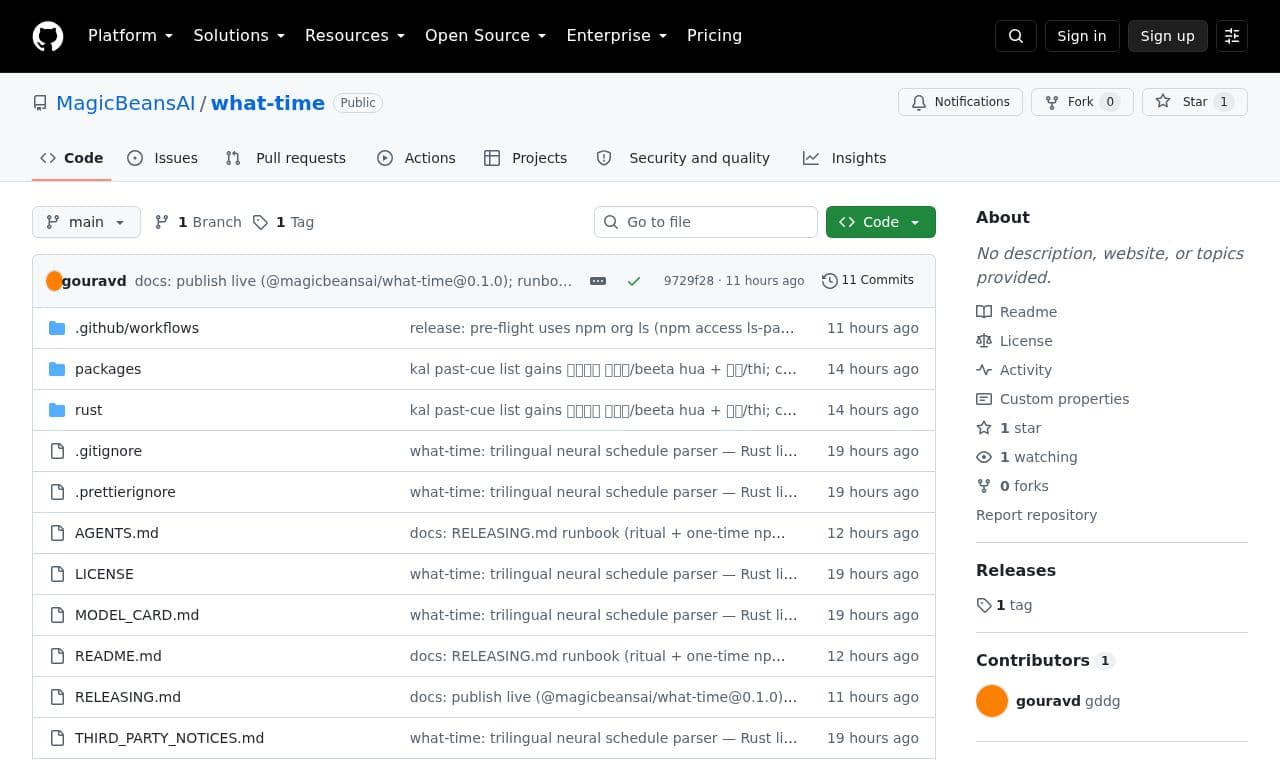Open gouravd avatar under Contributors
Image resolution: width=1280 pixels, height=760 pixels.
pos(992,701)
